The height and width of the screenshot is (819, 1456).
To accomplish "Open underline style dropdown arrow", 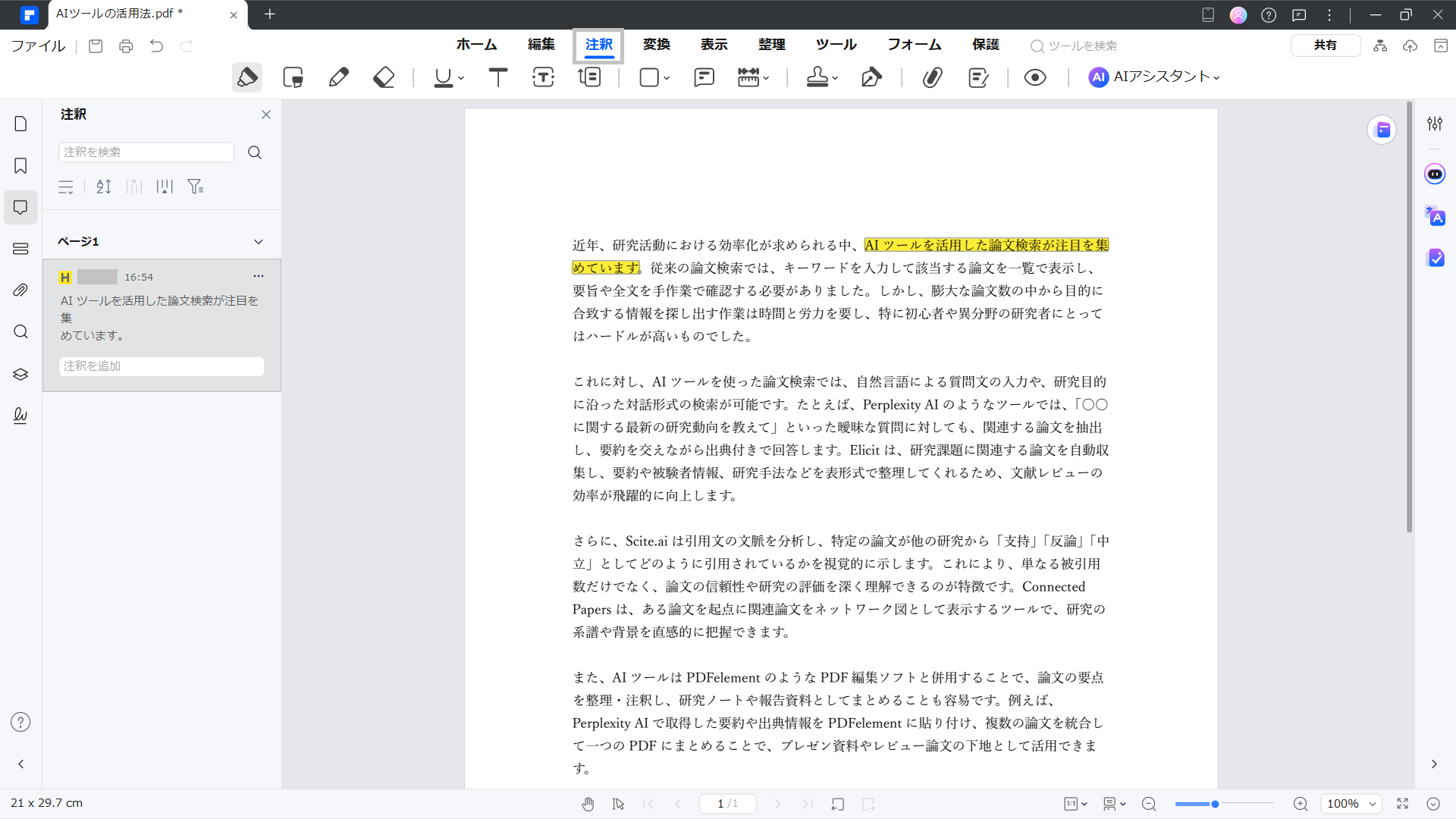I will (461, 78).
